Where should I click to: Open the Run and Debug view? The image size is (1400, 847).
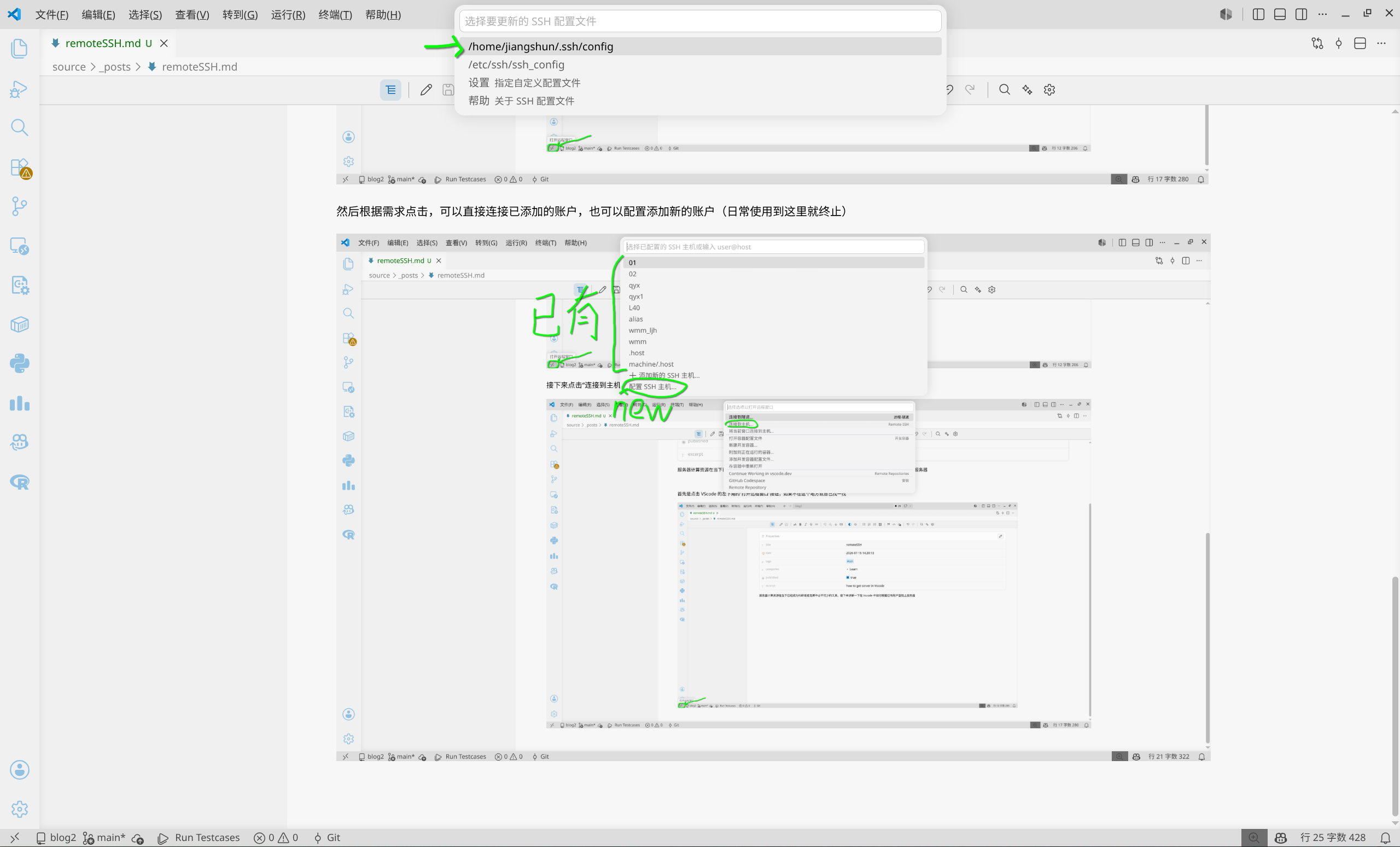pyautogui.click(x=19, y=88)
